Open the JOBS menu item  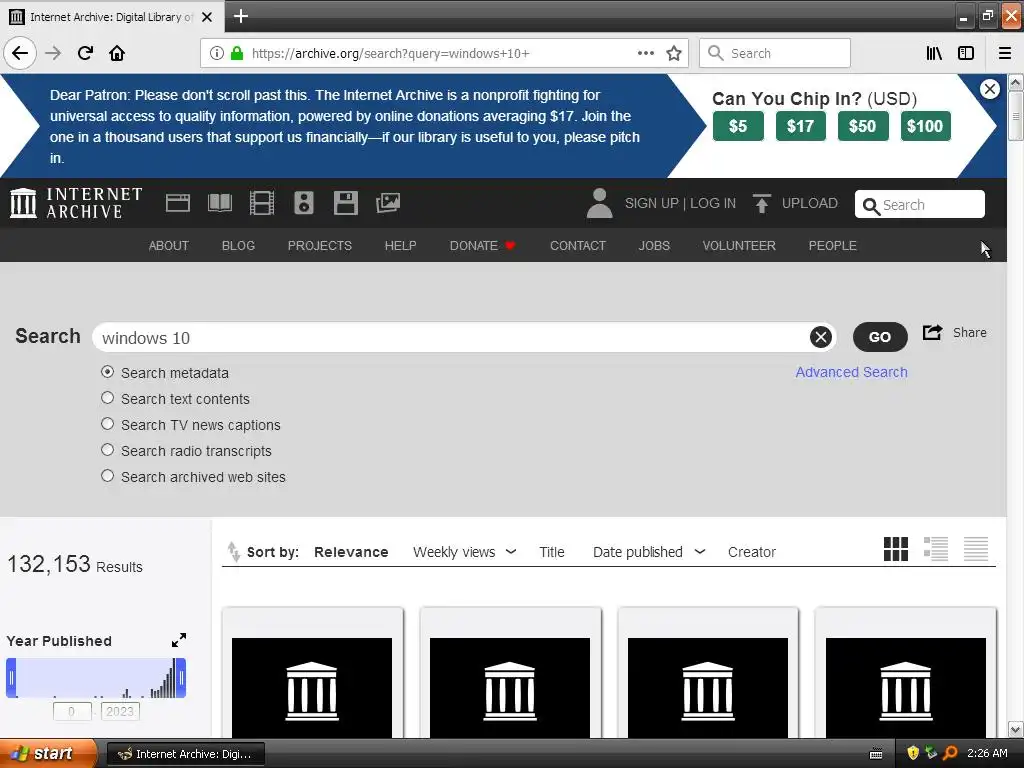(654, 246)
